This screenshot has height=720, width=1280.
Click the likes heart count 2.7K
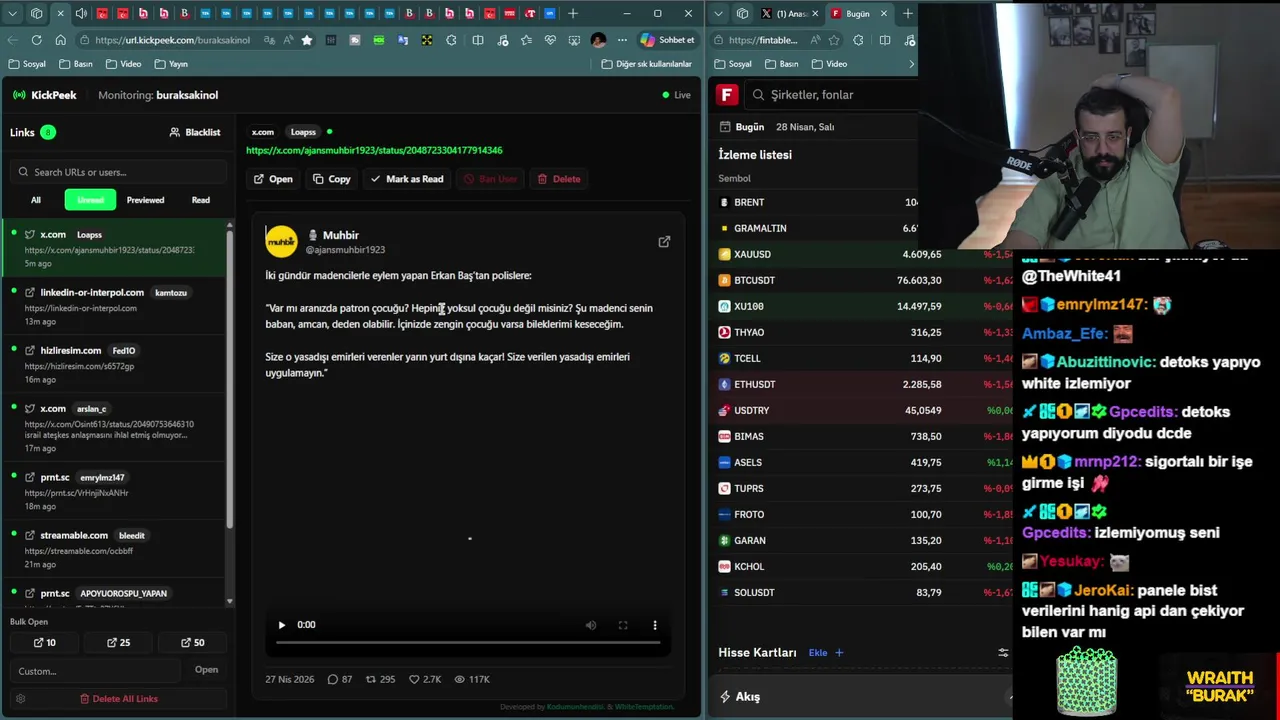click(425, 679)
